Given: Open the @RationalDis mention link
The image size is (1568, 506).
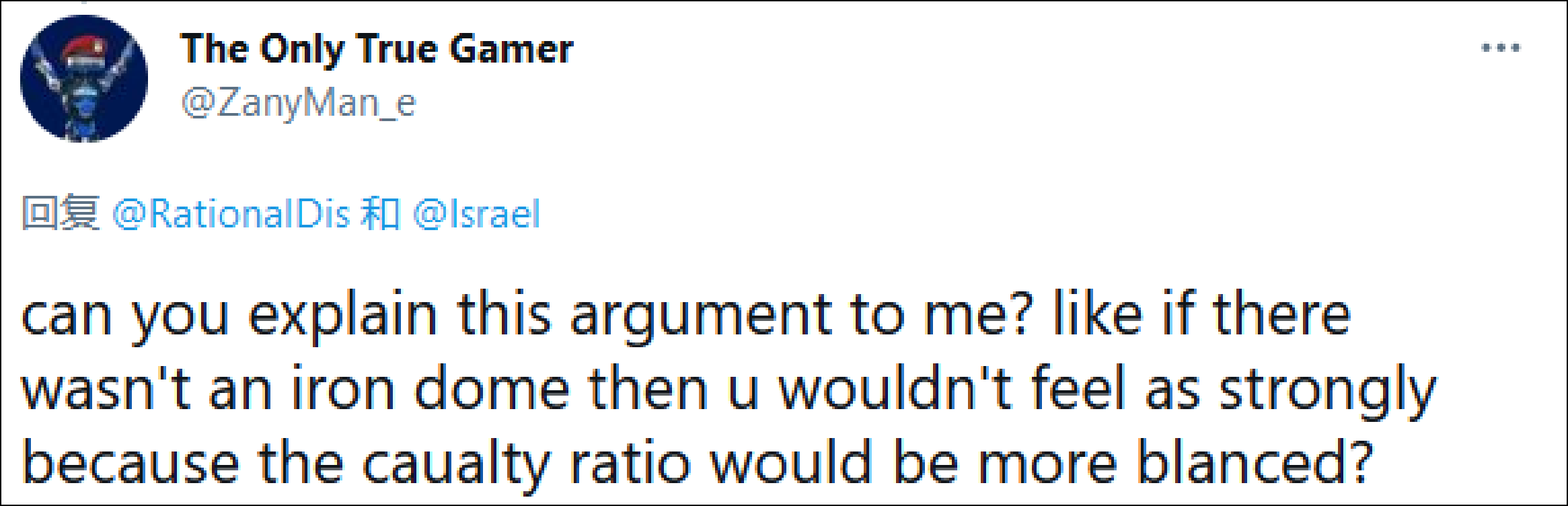Looking at the screenshot, I should [231, 215].
